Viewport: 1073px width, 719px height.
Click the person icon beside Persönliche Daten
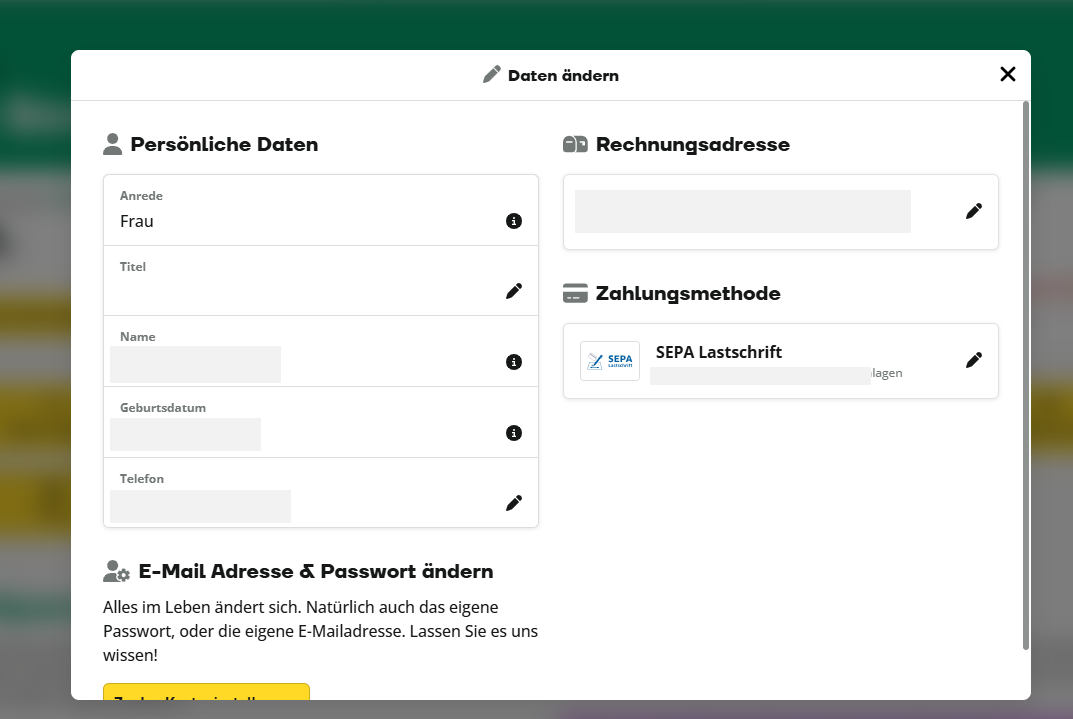coord(112,144)
